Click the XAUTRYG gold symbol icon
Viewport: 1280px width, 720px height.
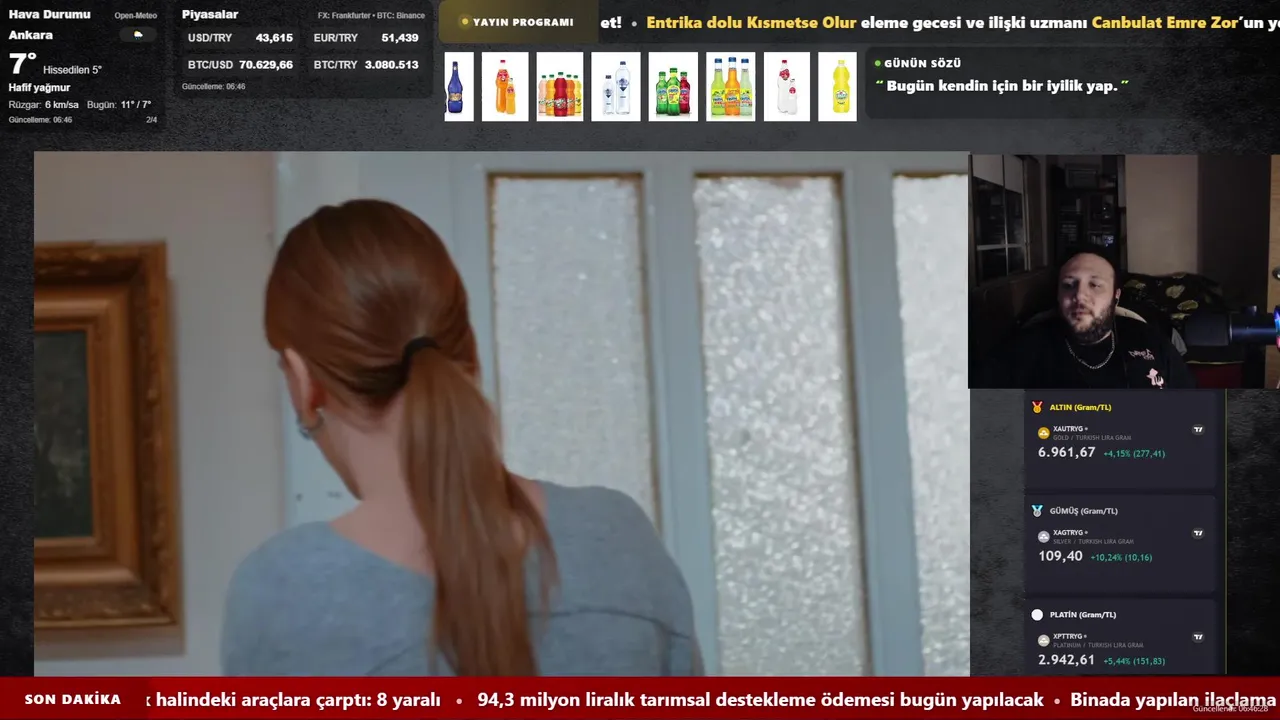pos(1044,433)
